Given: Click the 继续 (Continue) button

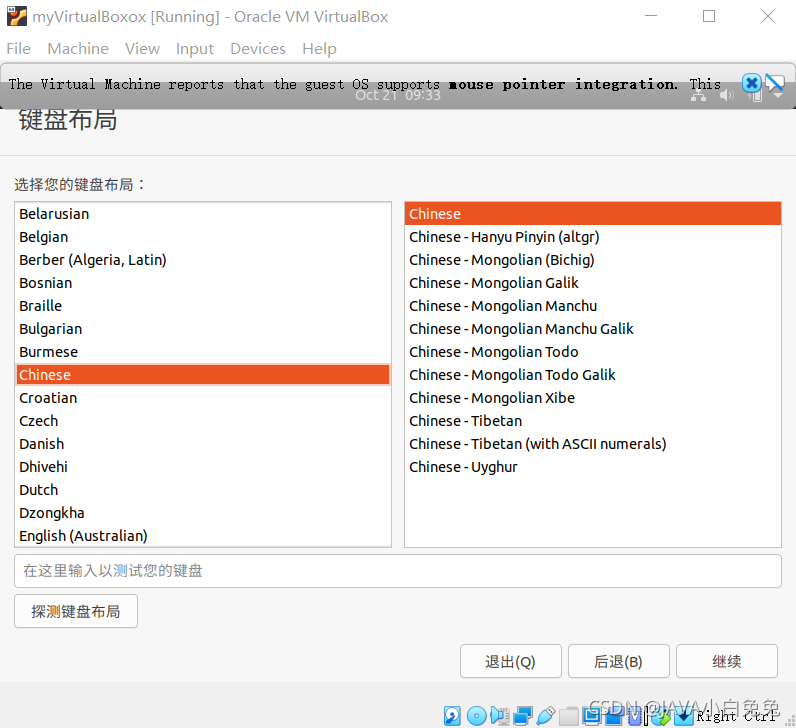Looking at the screenshot, I should tap(726, 661).
